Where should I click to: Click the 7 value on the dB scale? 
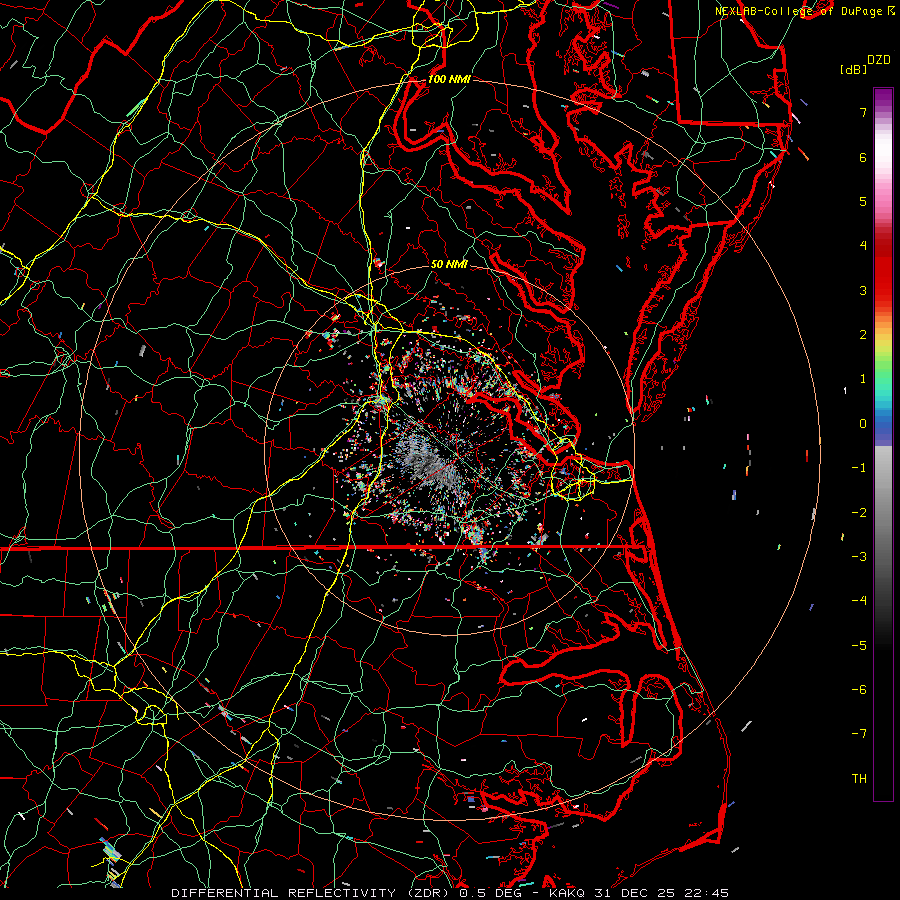pos(863,112)
